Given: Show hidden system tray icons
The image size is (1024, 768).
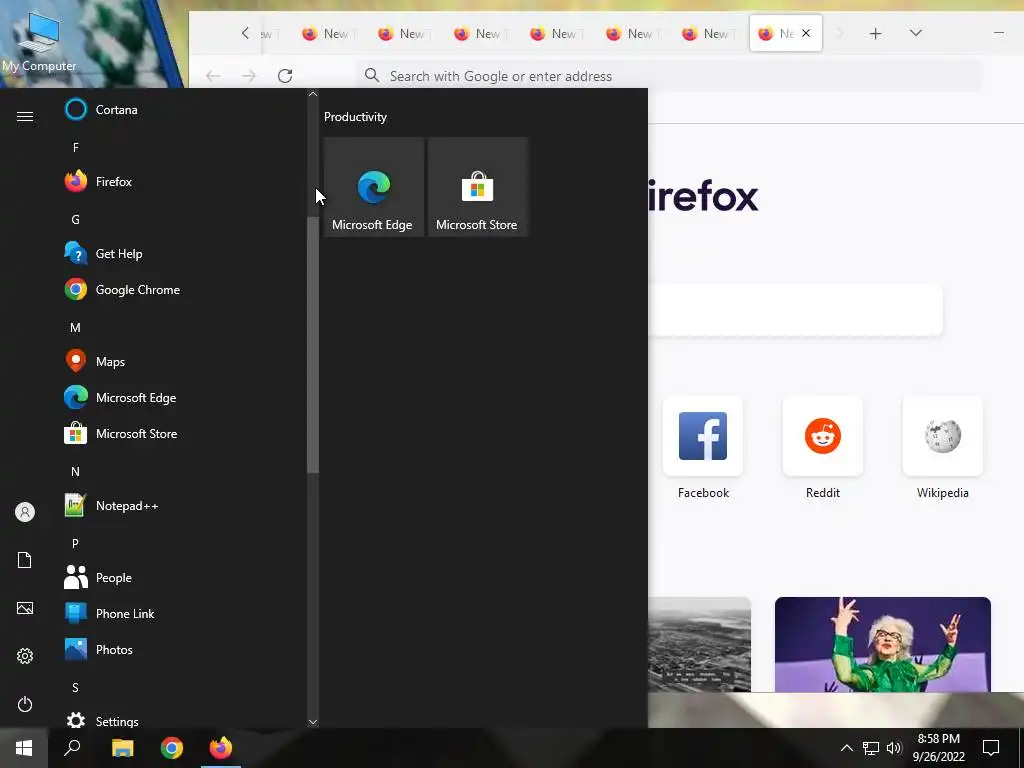Looking at the screenshot, I should pyautogui.click(x=846, y=748).
